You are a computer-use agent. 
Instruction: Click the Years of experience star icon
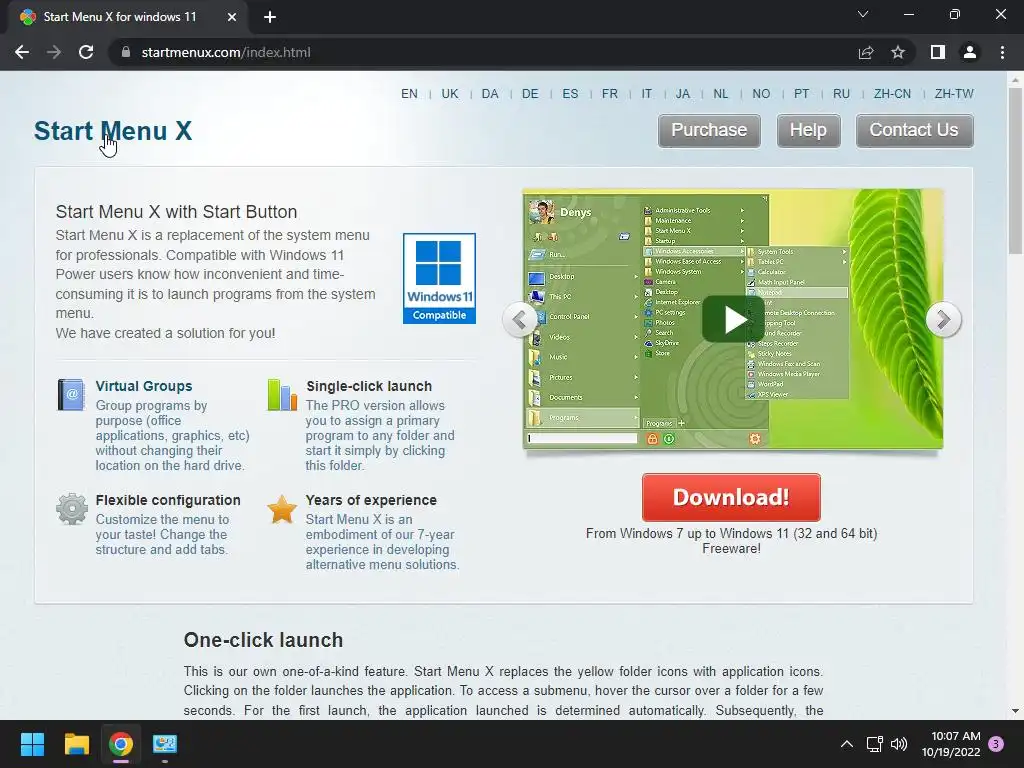click(282, 509)
